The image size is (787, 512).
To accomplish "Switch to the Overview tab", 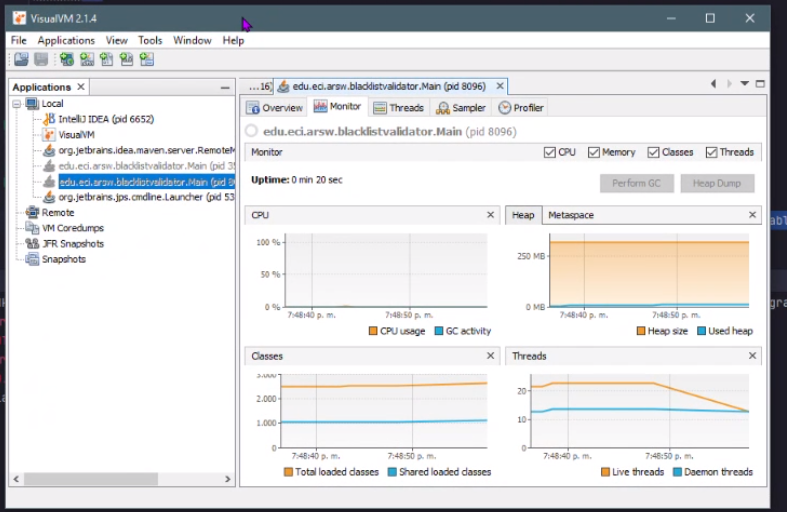I will 275,108.
